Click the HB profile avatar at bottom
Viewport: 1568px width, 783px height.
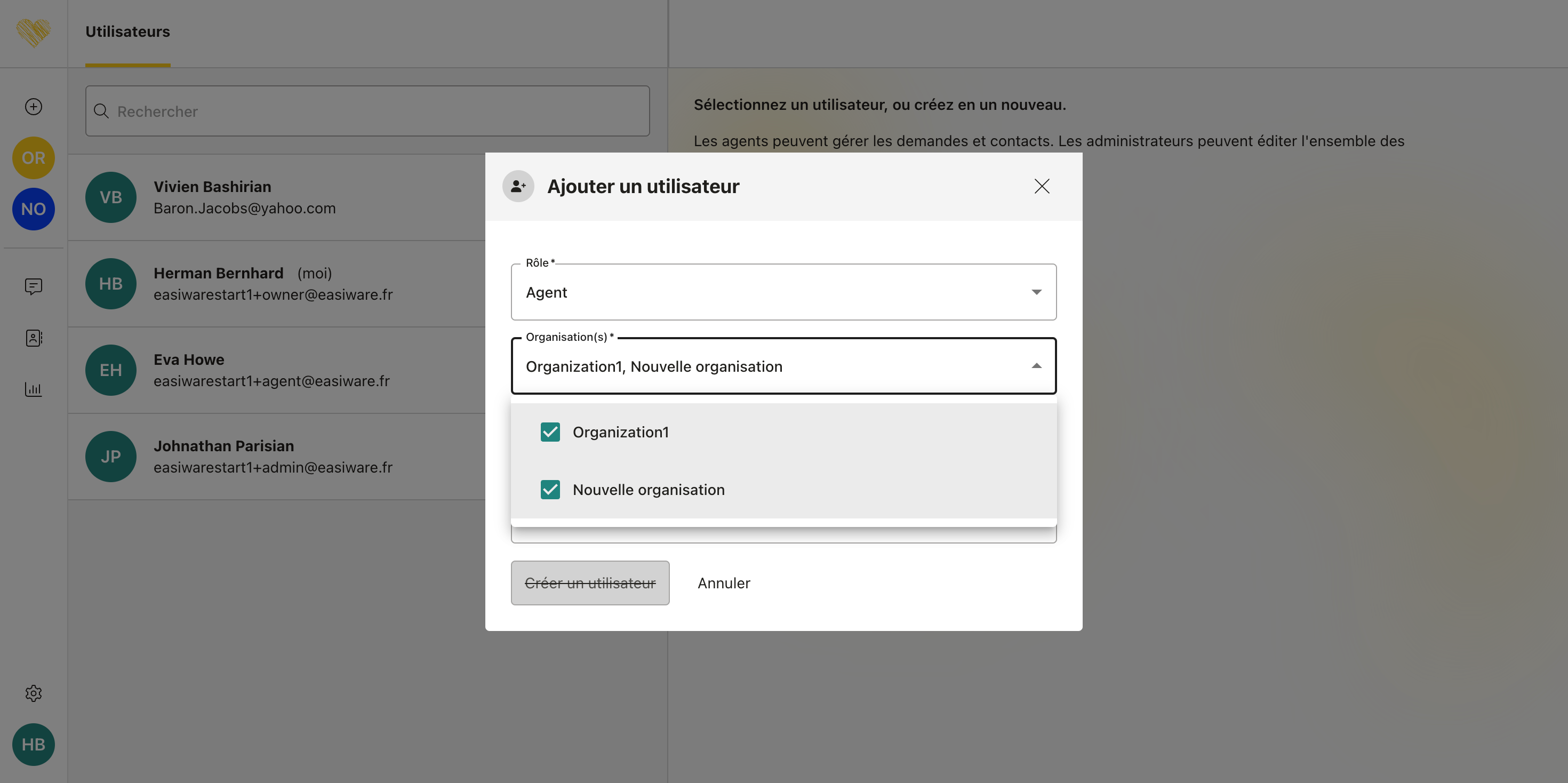(x=34, y=744)
